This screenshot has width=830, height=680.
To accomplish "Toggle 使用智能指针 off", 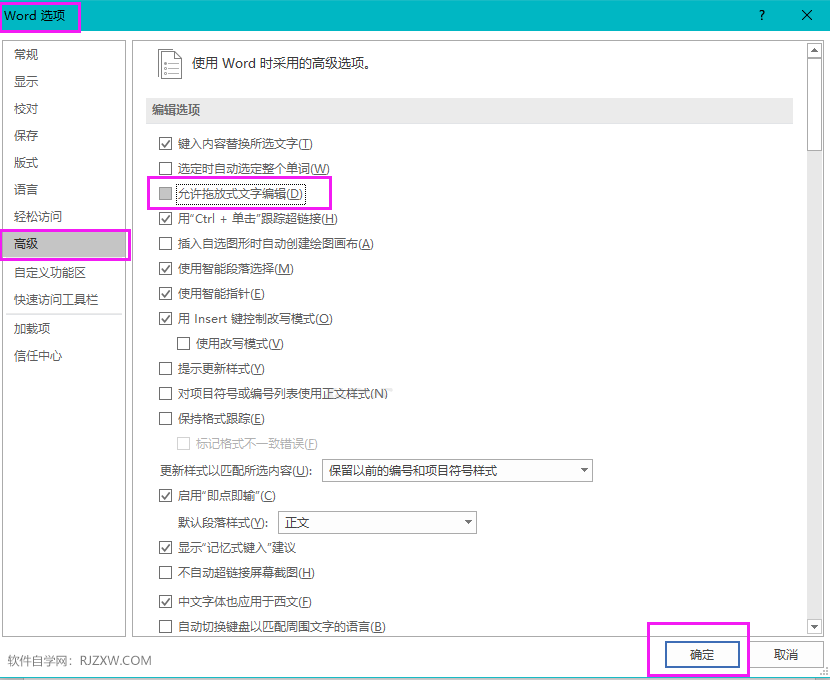I will 165,293.
